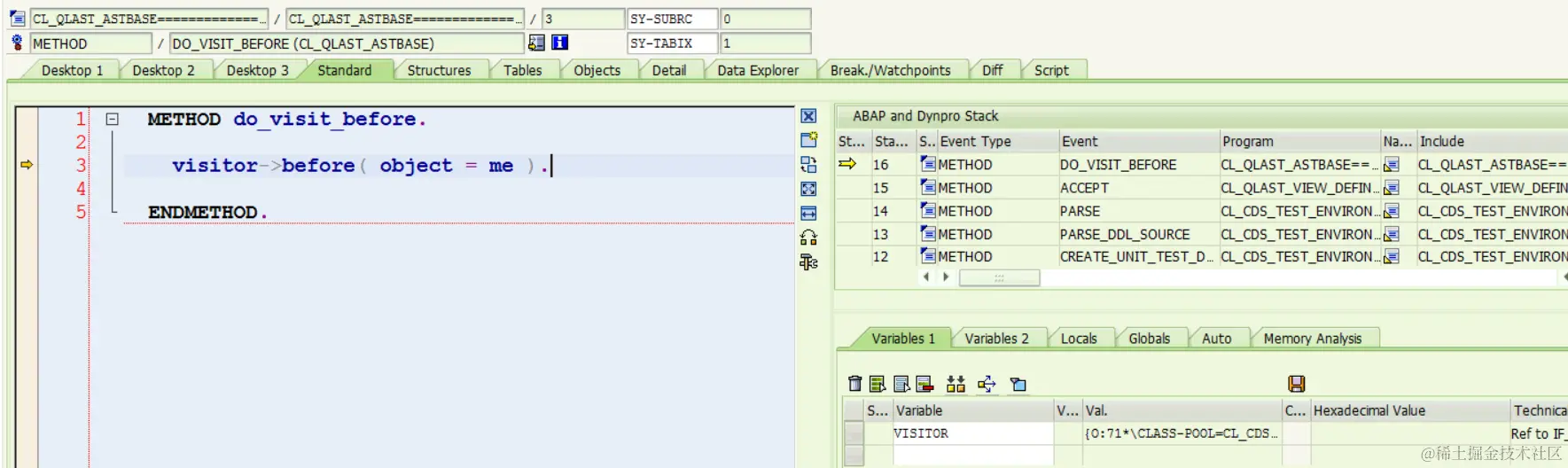
Task: Click the {O:71*\CLASS-POOL=CL_CDS value cell
Action: [x=1182, y=433]
